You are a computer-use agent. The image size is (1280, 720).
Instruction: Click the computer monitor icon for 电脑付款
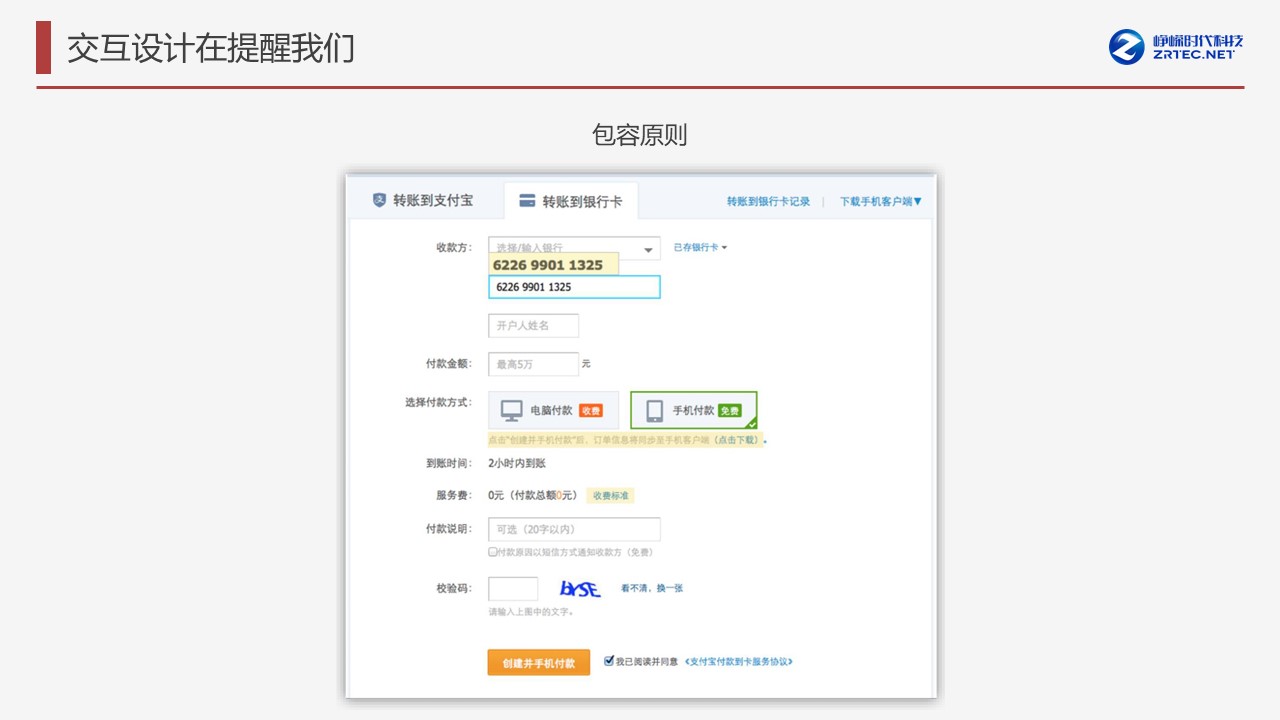point(512,410)
